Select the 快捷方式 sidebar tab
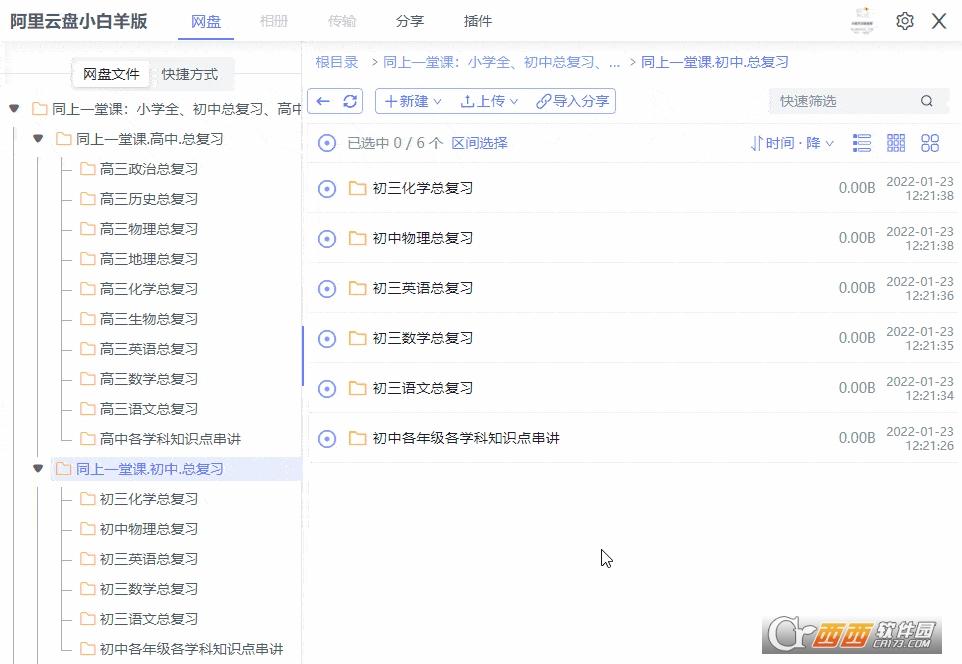Viewport: 962px width, 664px height. point(190,74)
